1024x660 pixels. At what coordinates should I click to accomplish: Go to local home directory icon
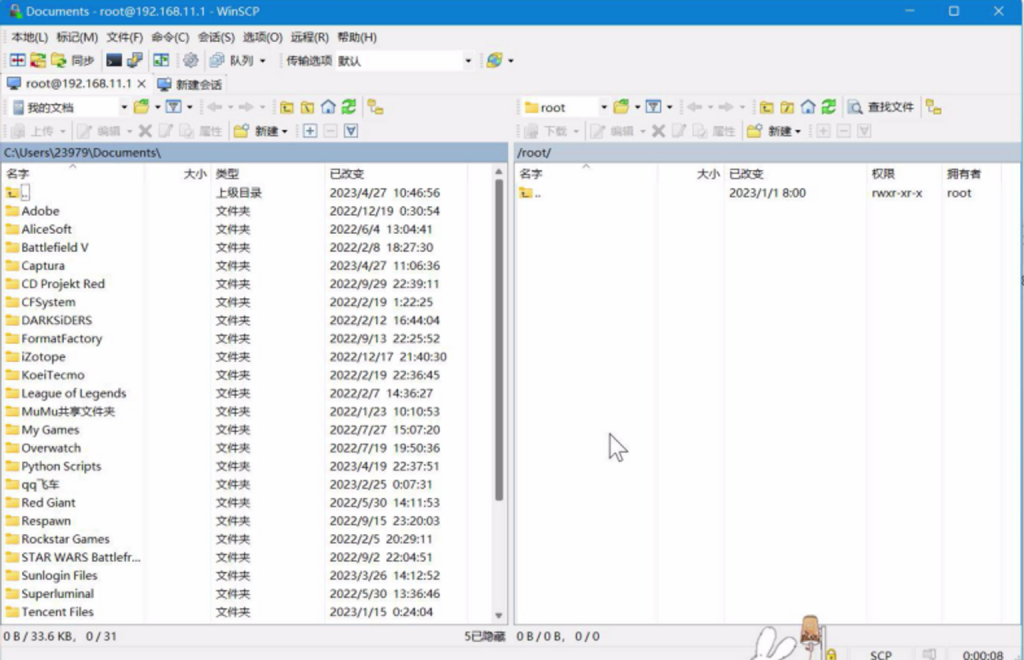click(x=328, y=107)
